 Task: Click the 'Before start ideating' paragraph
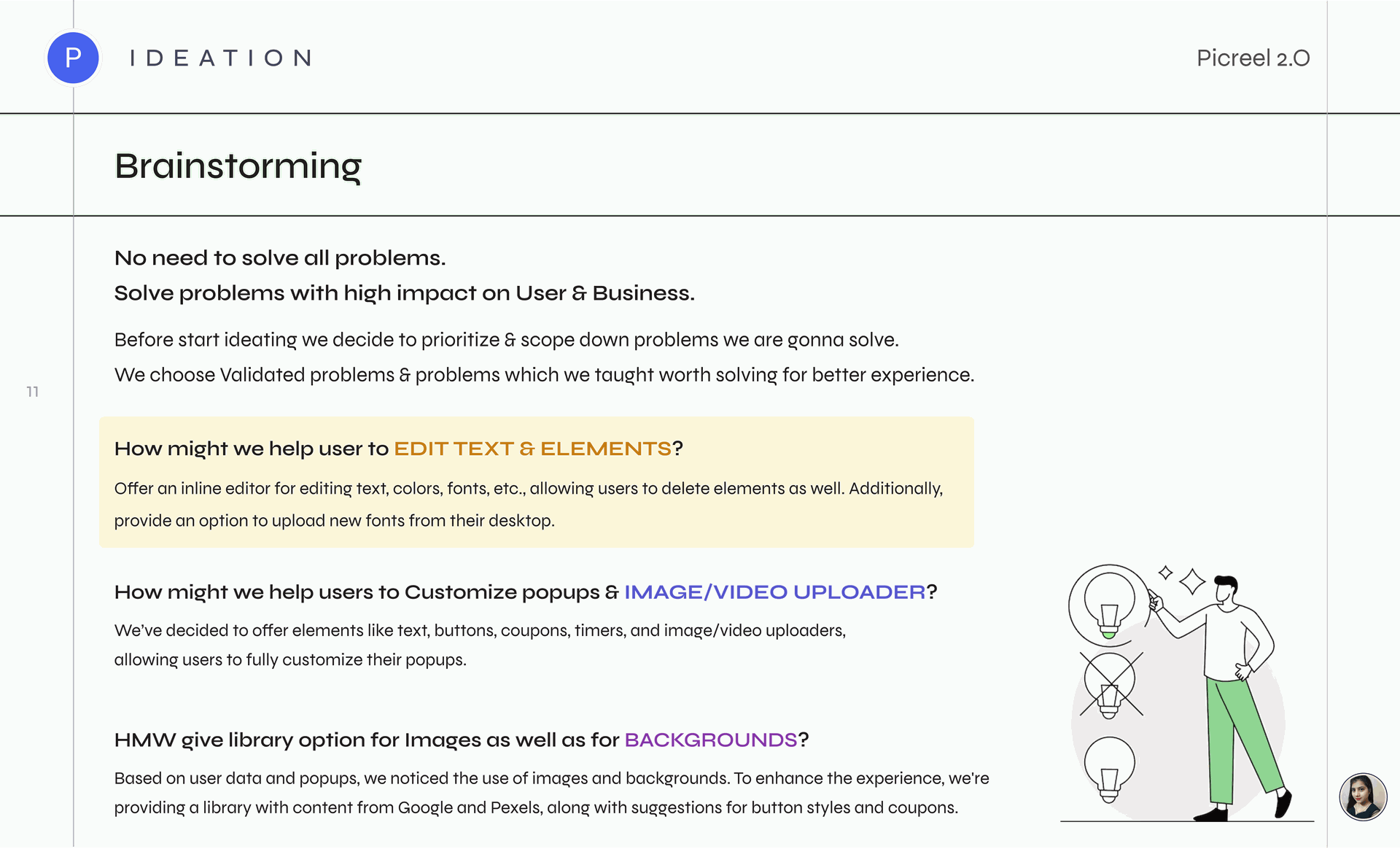pos(544,357)
